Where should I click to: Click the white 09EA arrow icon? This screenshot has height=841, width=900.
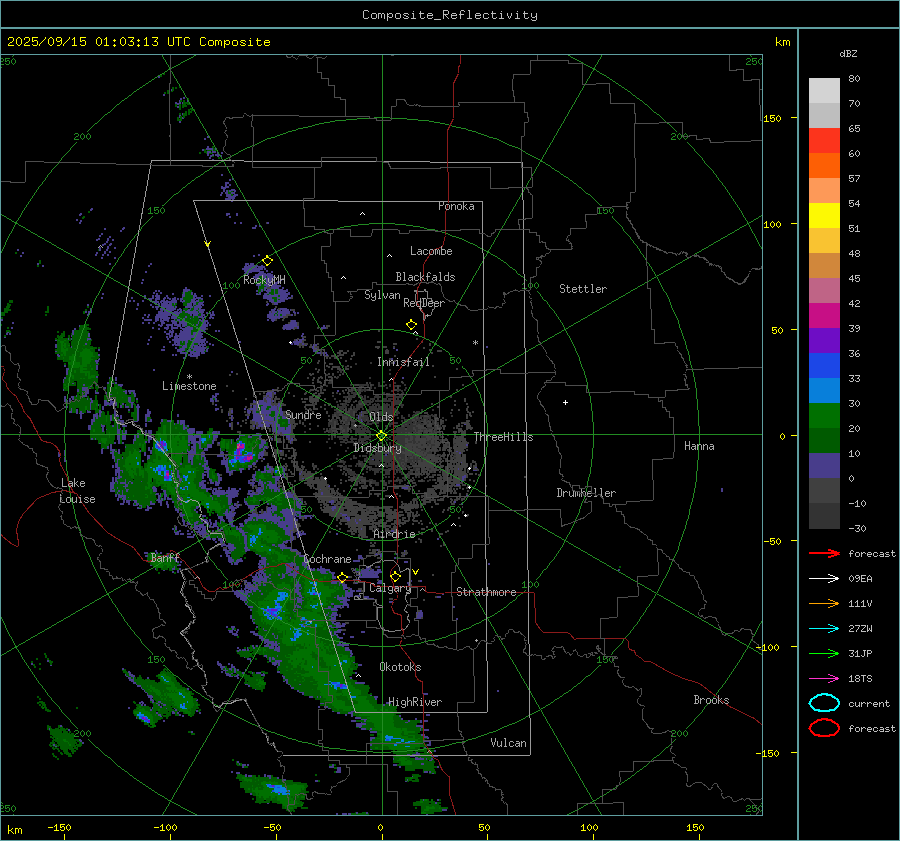pyautogui.click(x=824, y=579)
